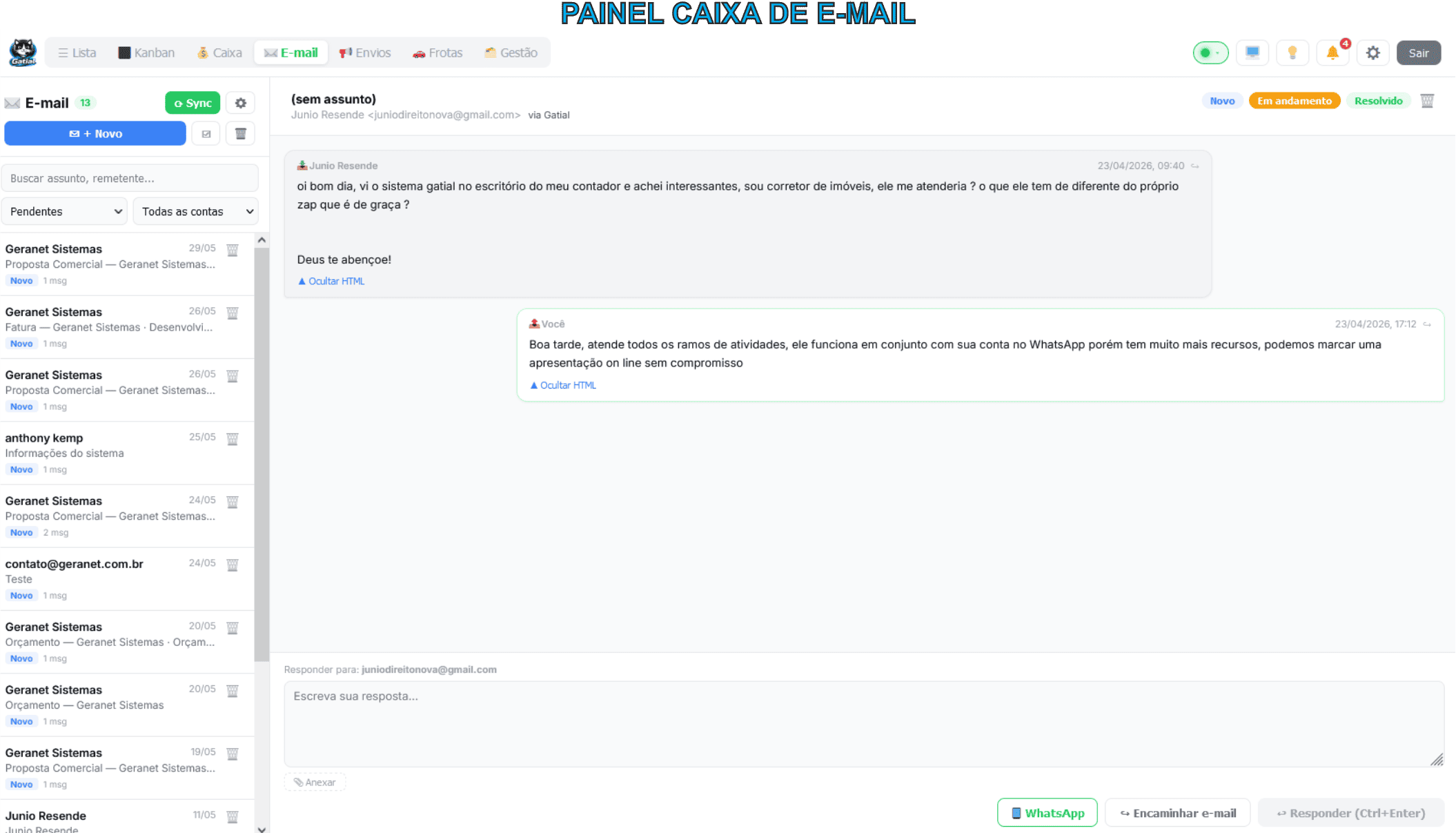
Task: Reply arrow on Você message
Action: pyautogui.click(x=1427, y=324)
